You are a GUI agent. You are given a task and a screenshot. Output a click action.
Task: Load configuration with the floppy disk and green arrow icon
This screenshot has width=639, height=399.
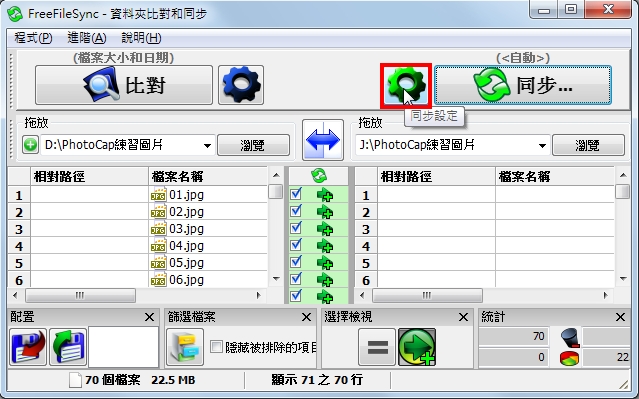pos(68,347)
